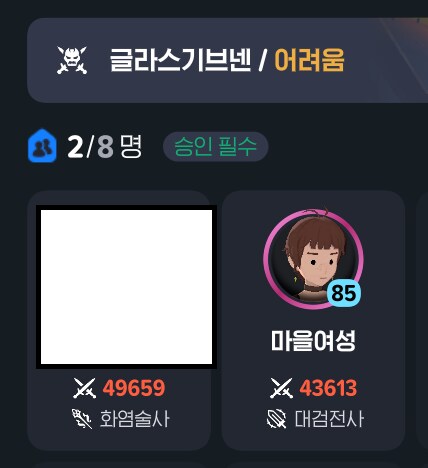Click the 화염술사 class icon
This screenshot has width=428, height=468.
(82, 419)
